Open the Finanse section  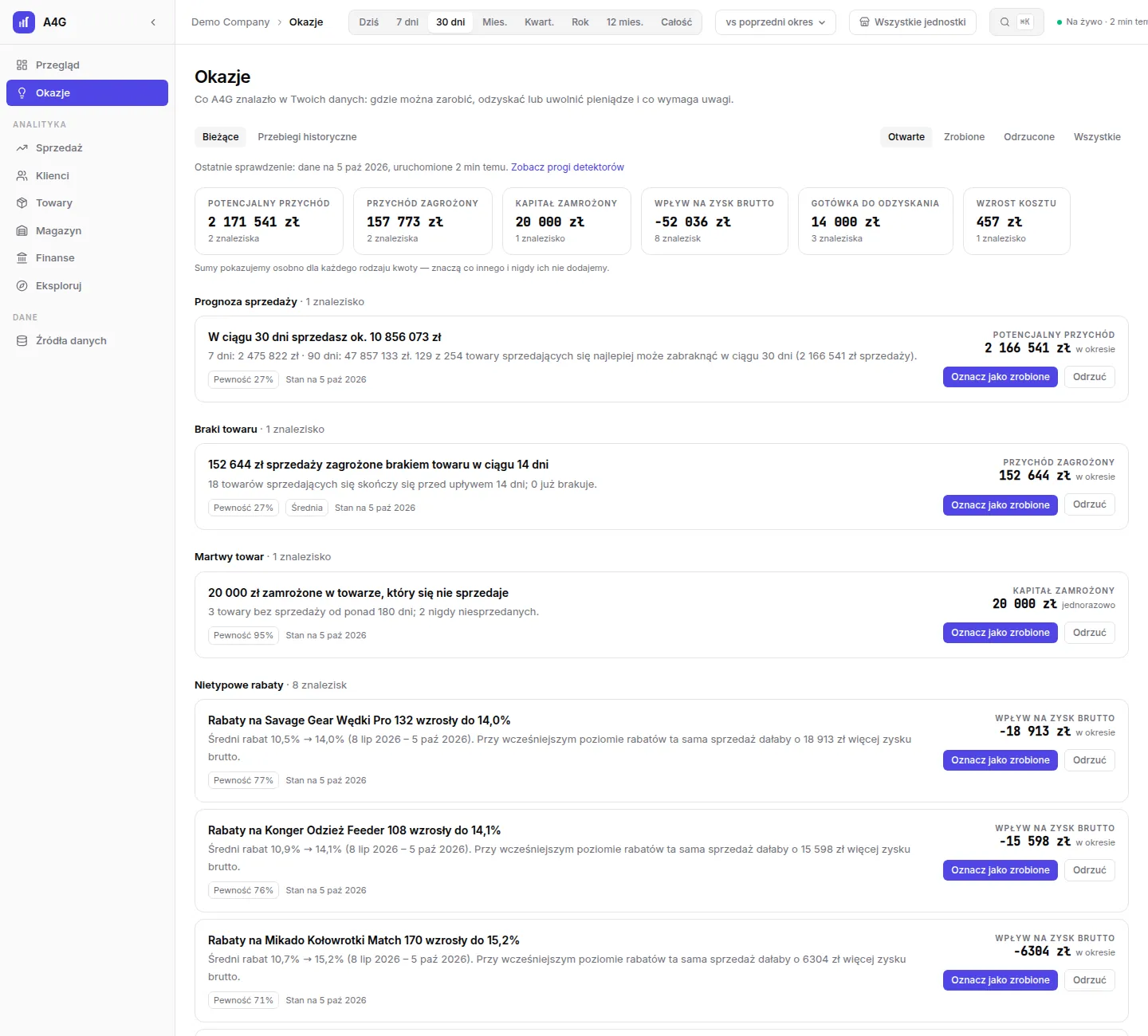pos(87,258)
